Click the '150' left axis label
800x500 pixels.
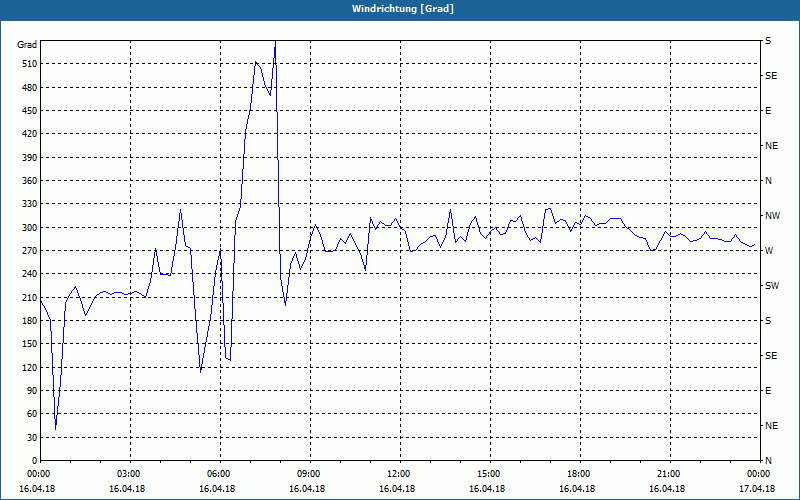30,344
